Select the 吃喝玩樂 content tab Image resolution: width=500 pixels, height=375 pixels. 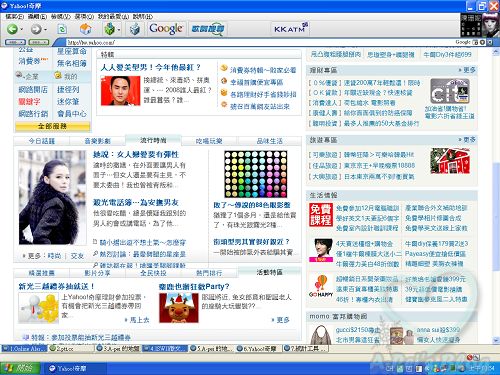[209, 141]
